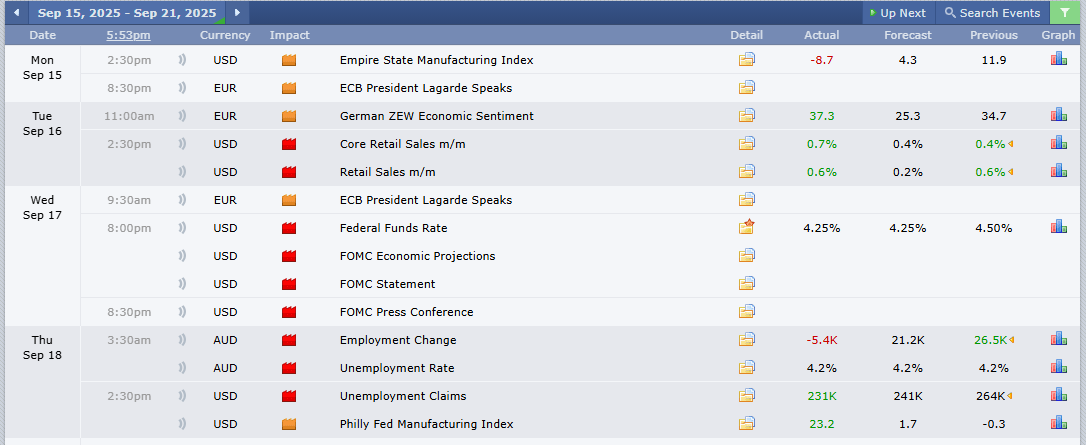The image size is (1086, 445).
Task: Open starred detail folder for Federal Funds Rate
Action: tap(747, 227)
